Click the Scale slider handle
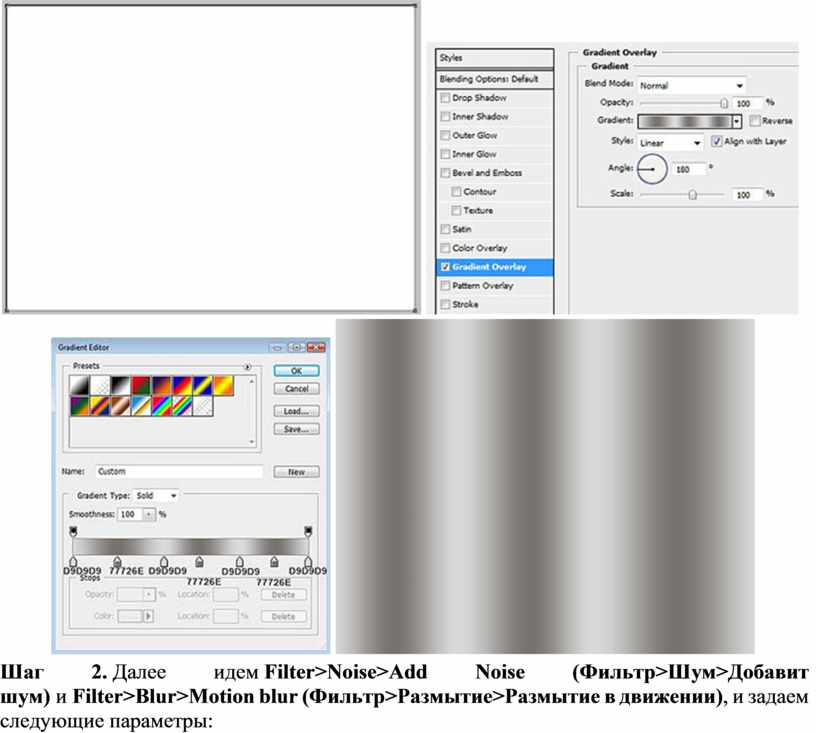Viewport: 816px width, 733px height. pos(693,195)
